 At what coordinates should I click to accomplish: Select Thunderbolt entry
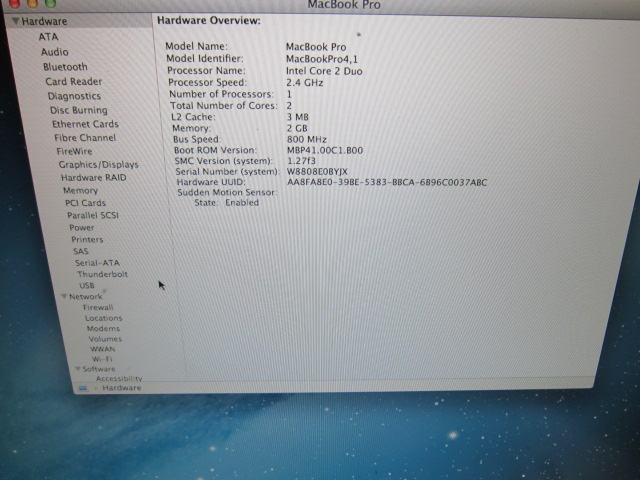[102, 274]
